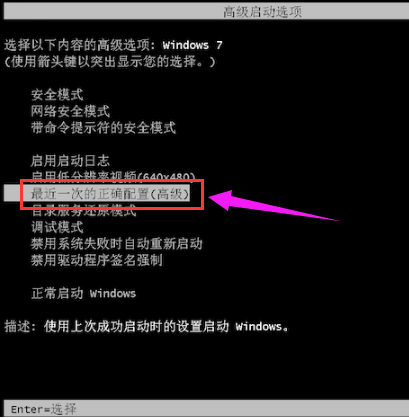409x418 pixels.
Task: Click the 使用箭头键以突出显示您的选择 instruction line
Action: (x=110, y=62)
